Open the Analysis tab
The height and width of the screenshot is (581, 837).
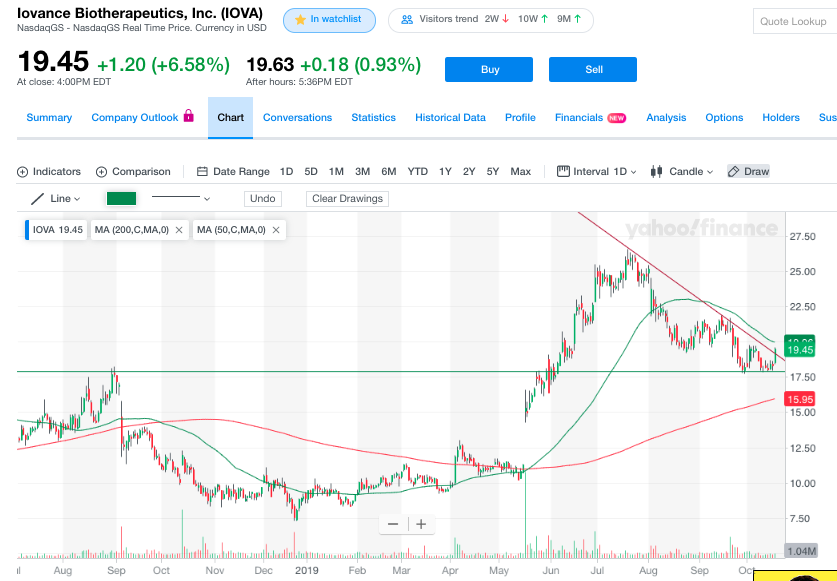666,117
